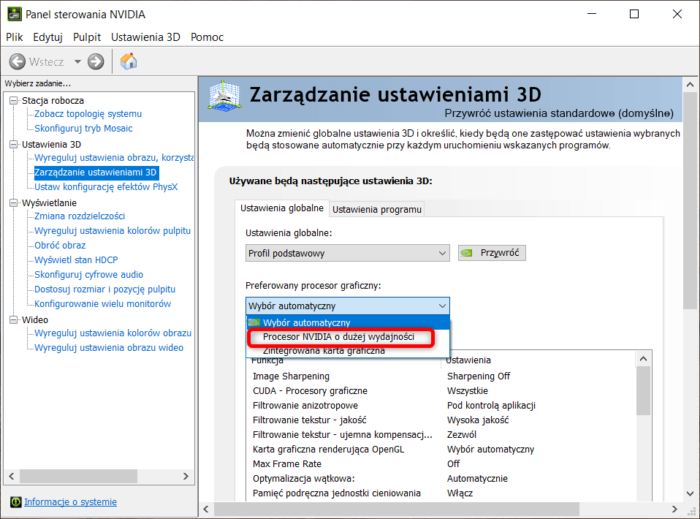Click Funkcja column header
Screen dimensions: 700x519
coord(267,361)
